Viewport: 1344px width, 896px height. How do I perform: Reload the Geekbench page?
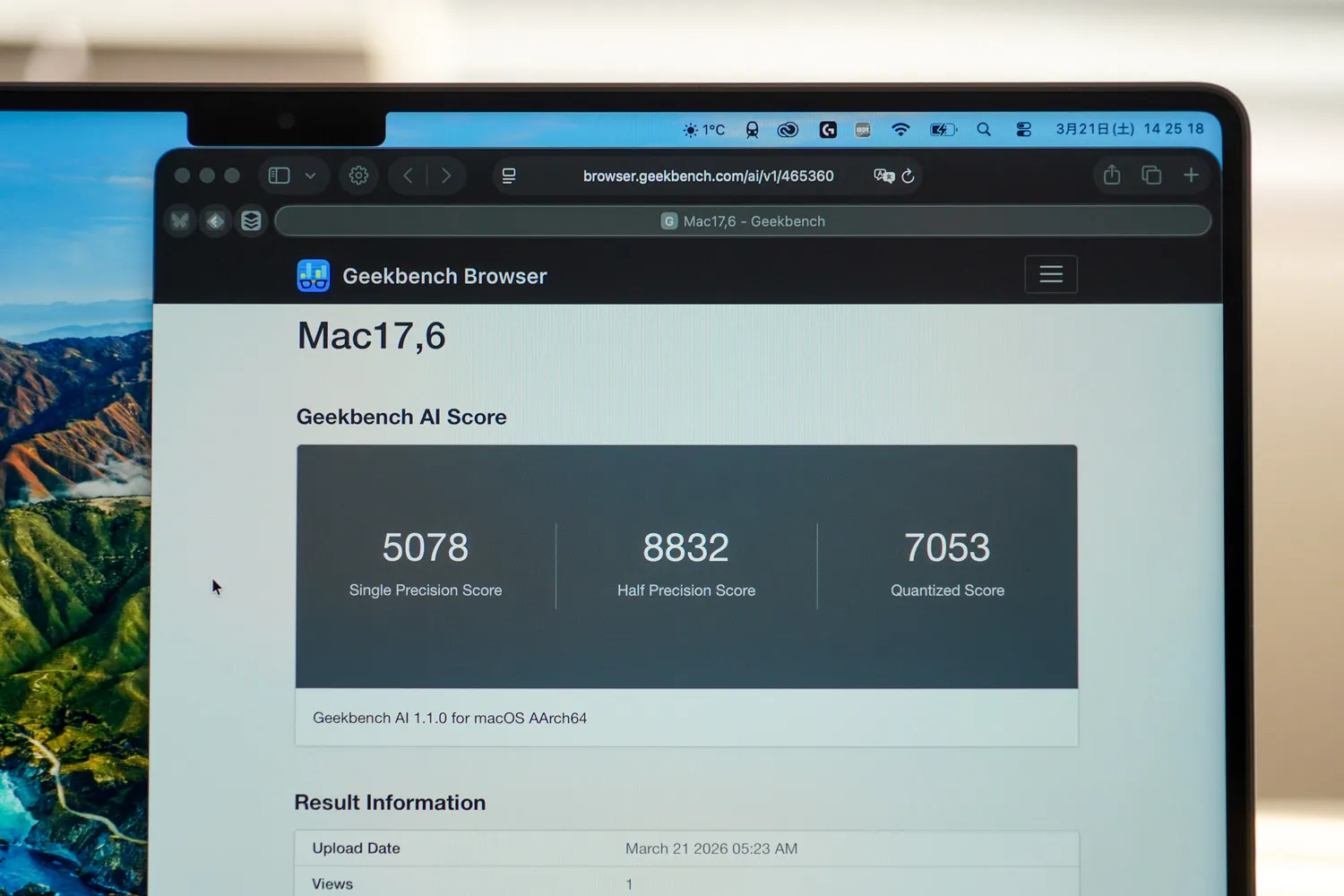pyautogui.click(x=909, y=177)
